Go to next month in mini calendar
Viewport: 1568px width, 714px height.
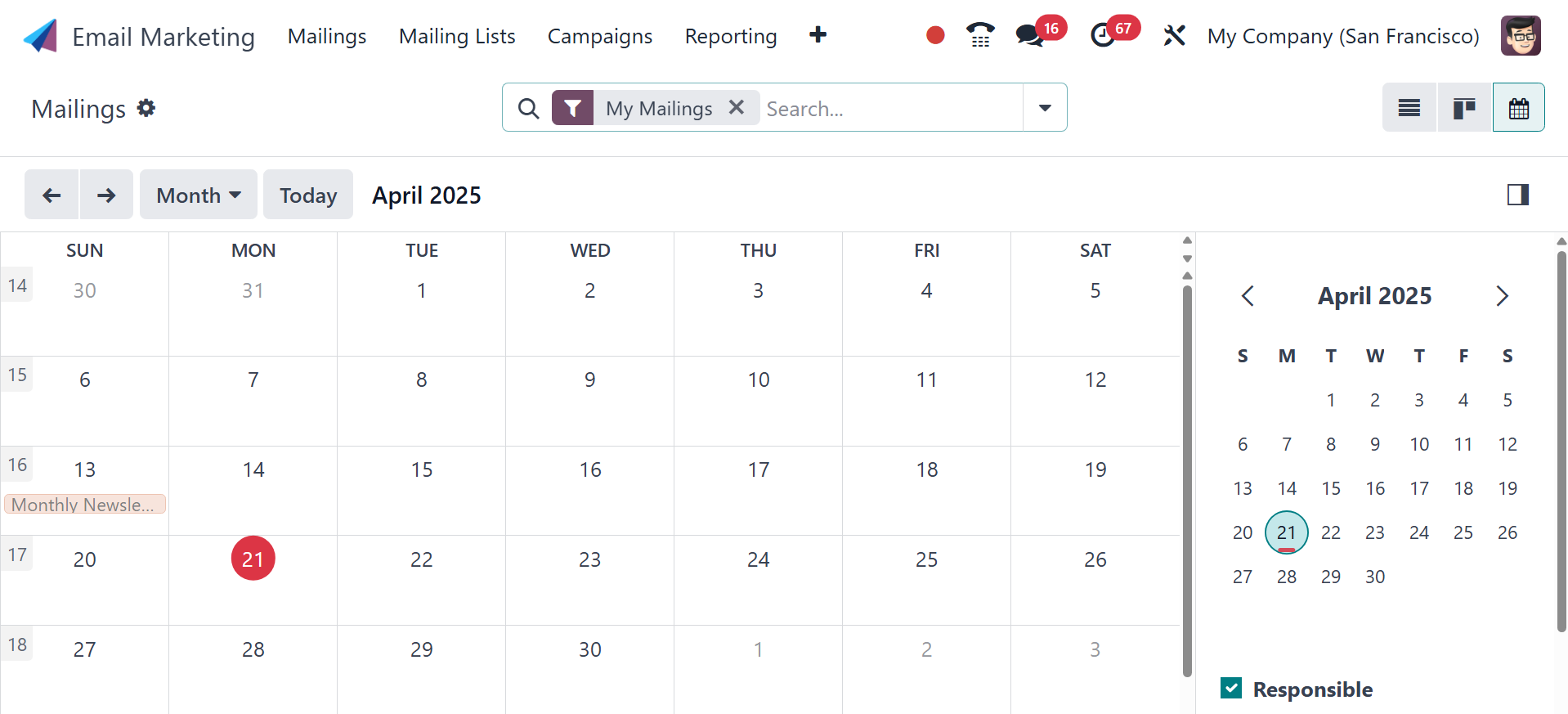(x=1502, y=296)
